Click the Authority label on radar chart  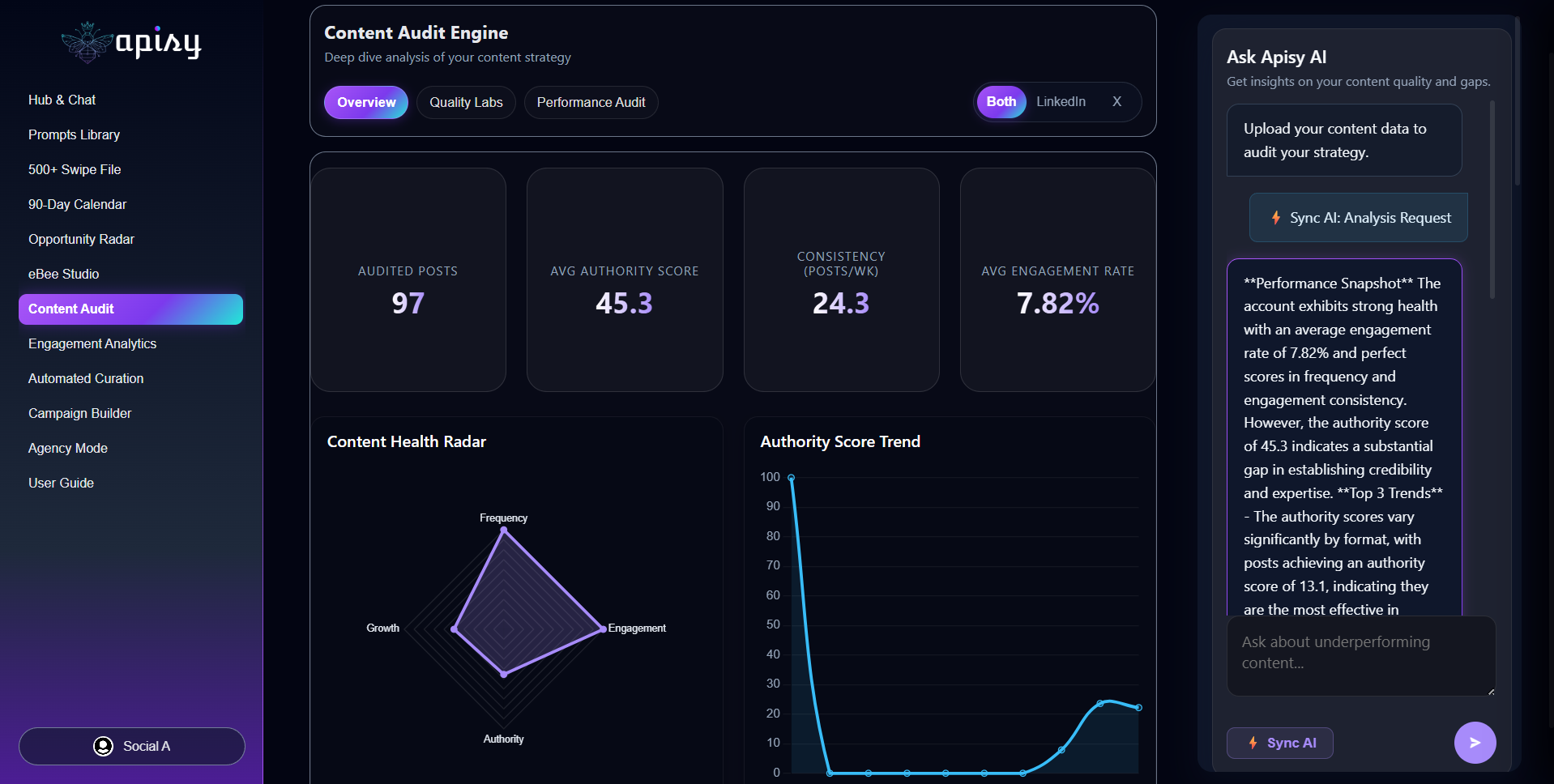coord(503,739)
